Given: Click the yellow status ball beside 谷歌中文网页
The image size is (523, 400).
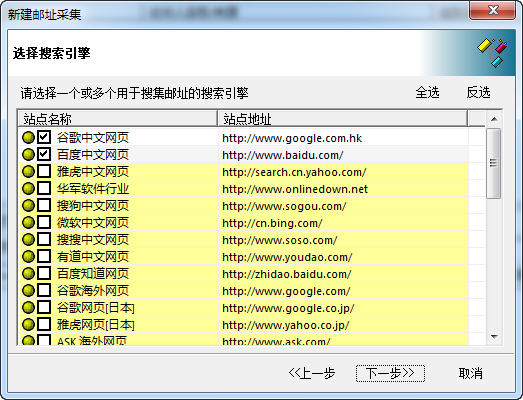Looking at the screenshot, I should tap(28, 137).
